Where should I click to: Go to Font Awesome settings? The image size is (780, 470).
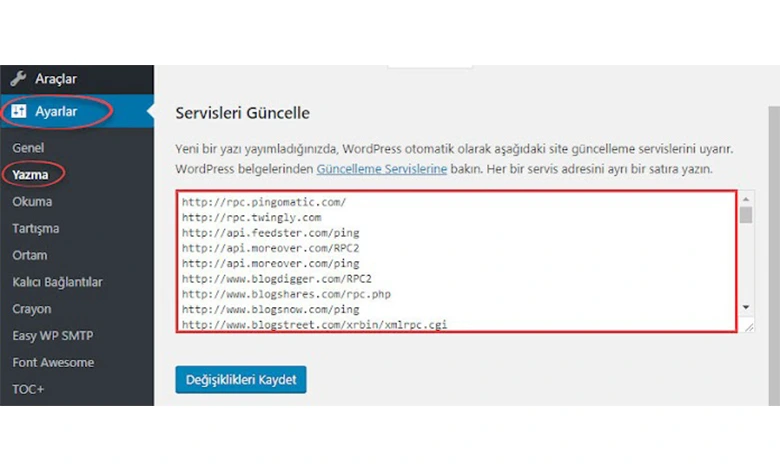(53, 363)
